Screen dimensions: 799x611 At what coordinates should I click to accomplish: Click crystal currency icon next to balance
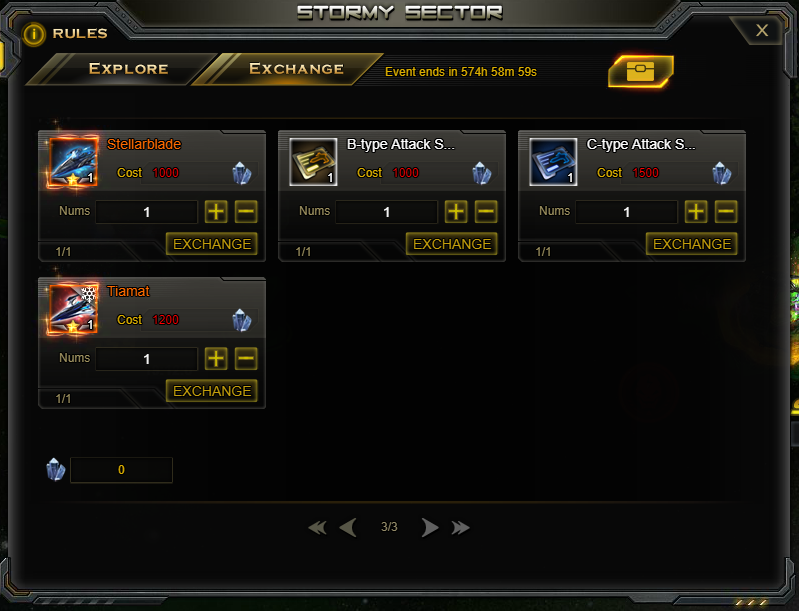click(x=56, y=469)
